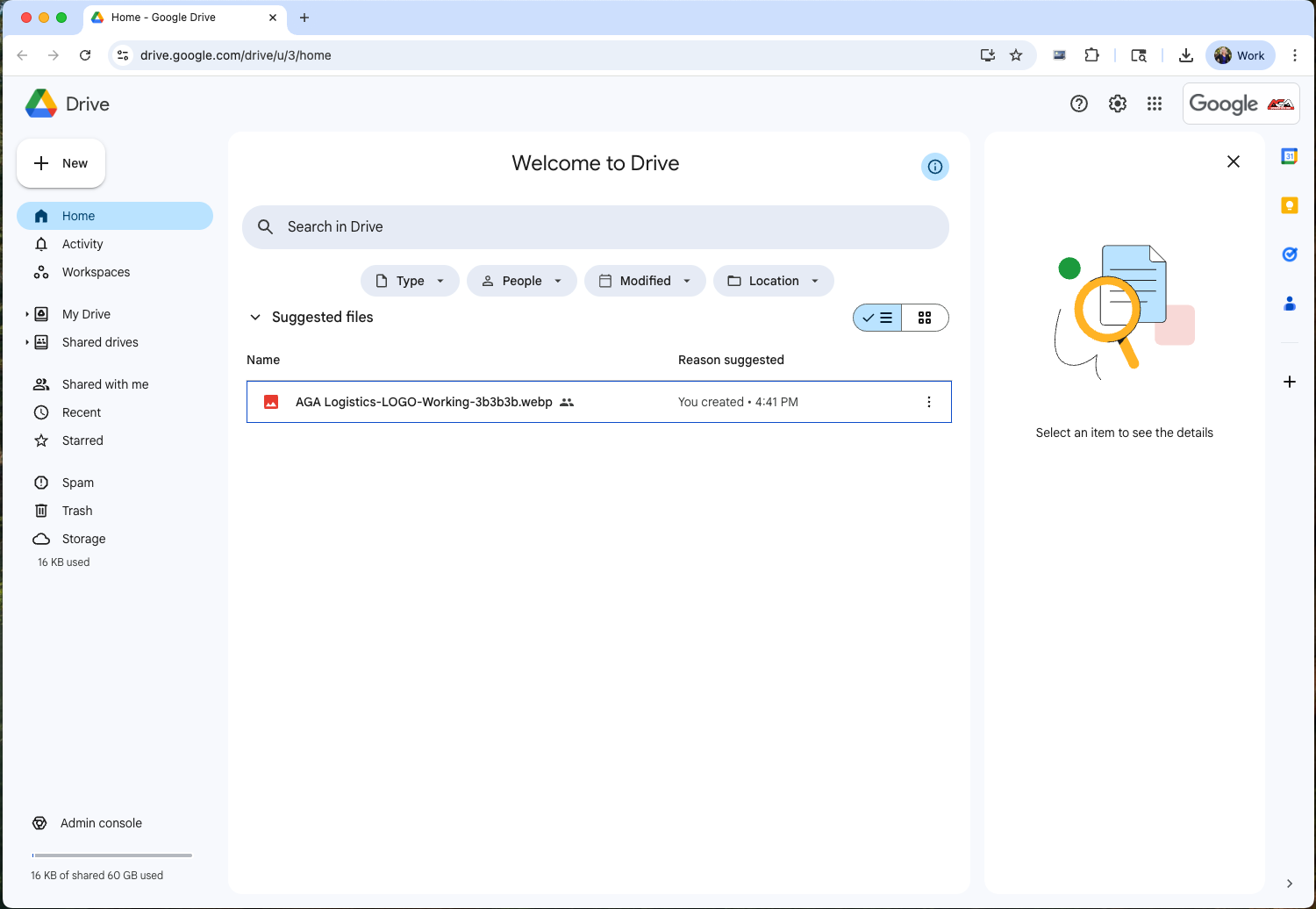The height and width of the screenshot is (909, 1316).
Task: Collapse the Suggested files section
Action: [255, 318]
